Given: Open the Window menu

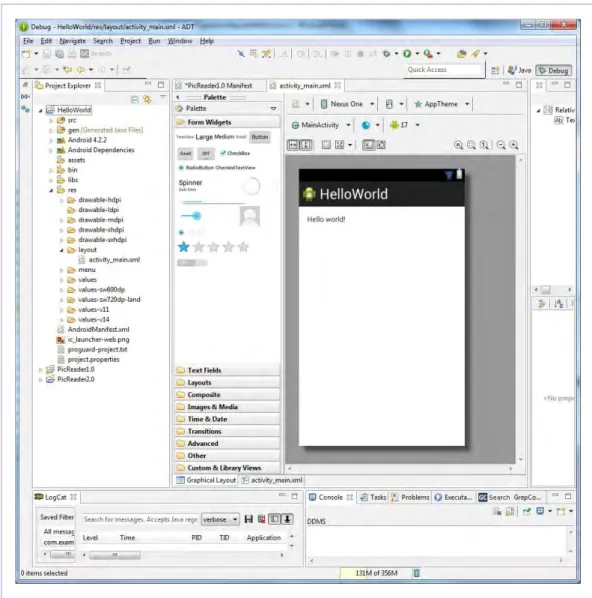Looking at the screenshot, I should tap(180, 41).
